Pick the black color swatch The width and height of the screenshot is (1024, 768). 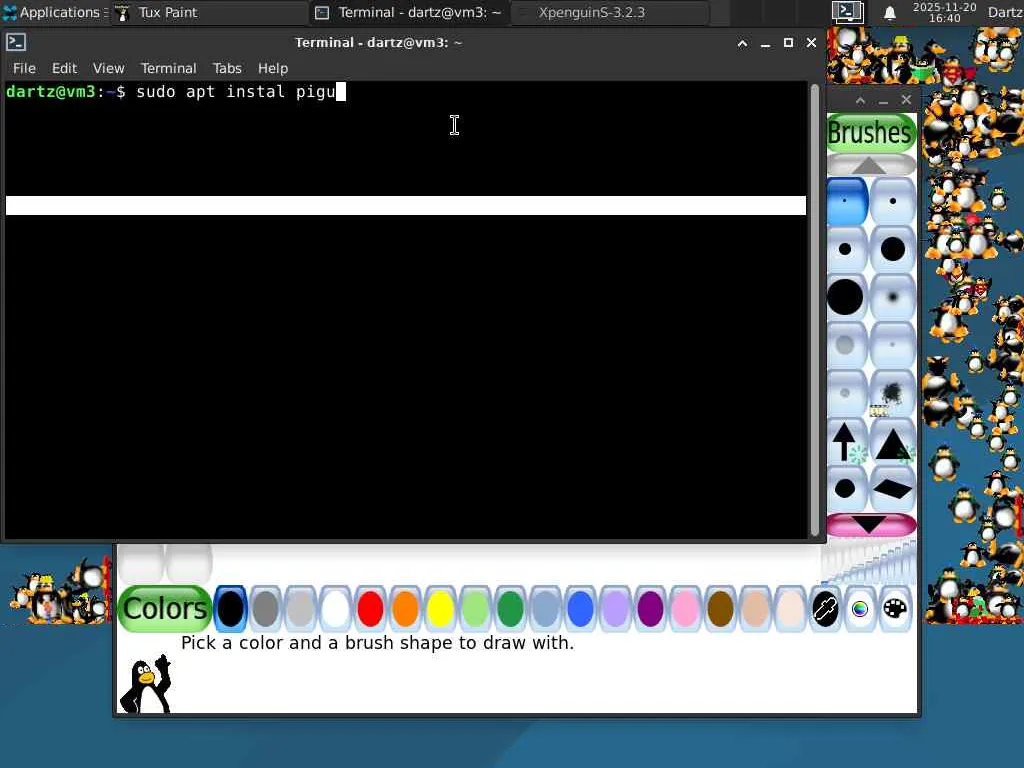click(231, 609)
